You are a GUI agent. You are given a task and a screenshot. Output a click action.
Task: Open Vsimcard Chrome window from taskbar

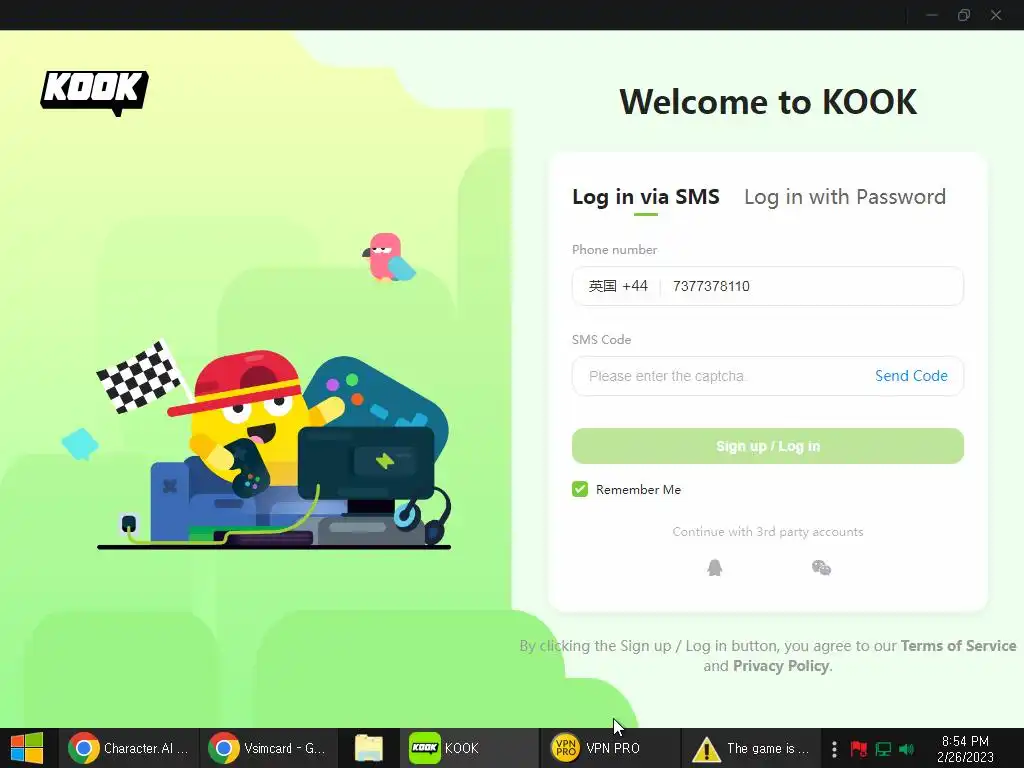pos(268,748)
